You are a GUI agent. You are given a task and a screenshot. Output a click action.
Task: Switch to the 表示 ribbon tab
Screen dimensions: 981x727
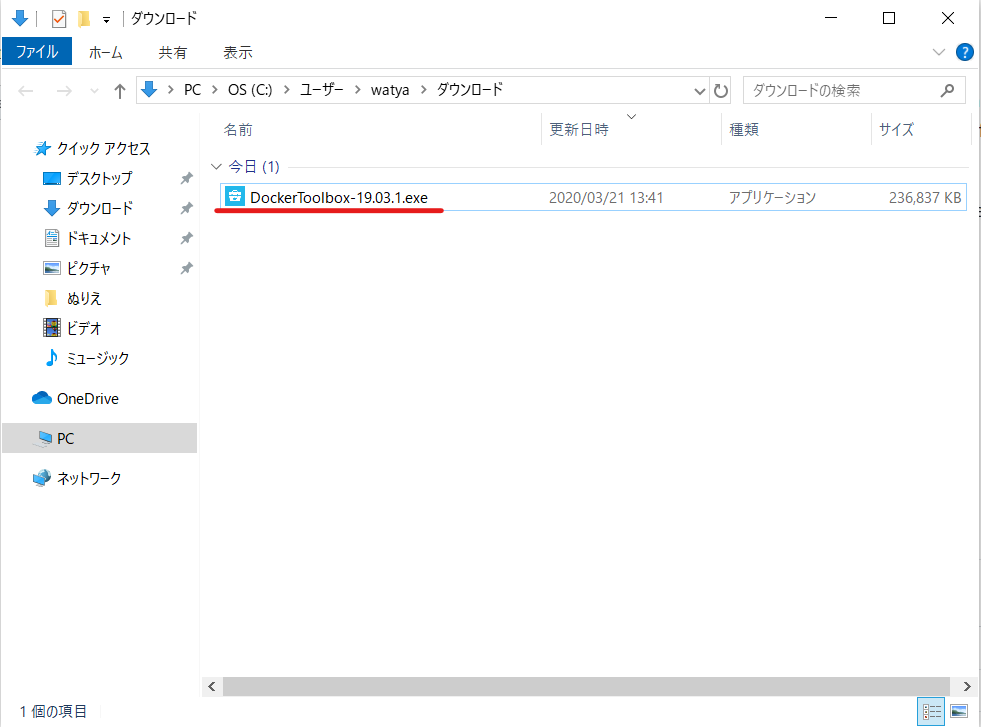tap(237, 52)
